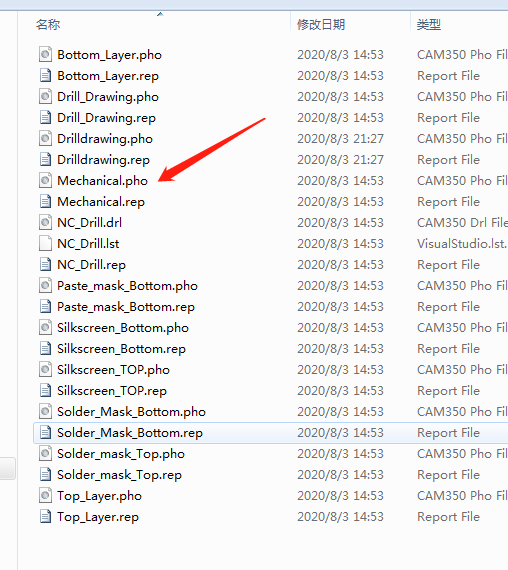Click the Top_Layer.pho file icon
This screenshot has height=570, width=508.
click(x=45, y=495)
